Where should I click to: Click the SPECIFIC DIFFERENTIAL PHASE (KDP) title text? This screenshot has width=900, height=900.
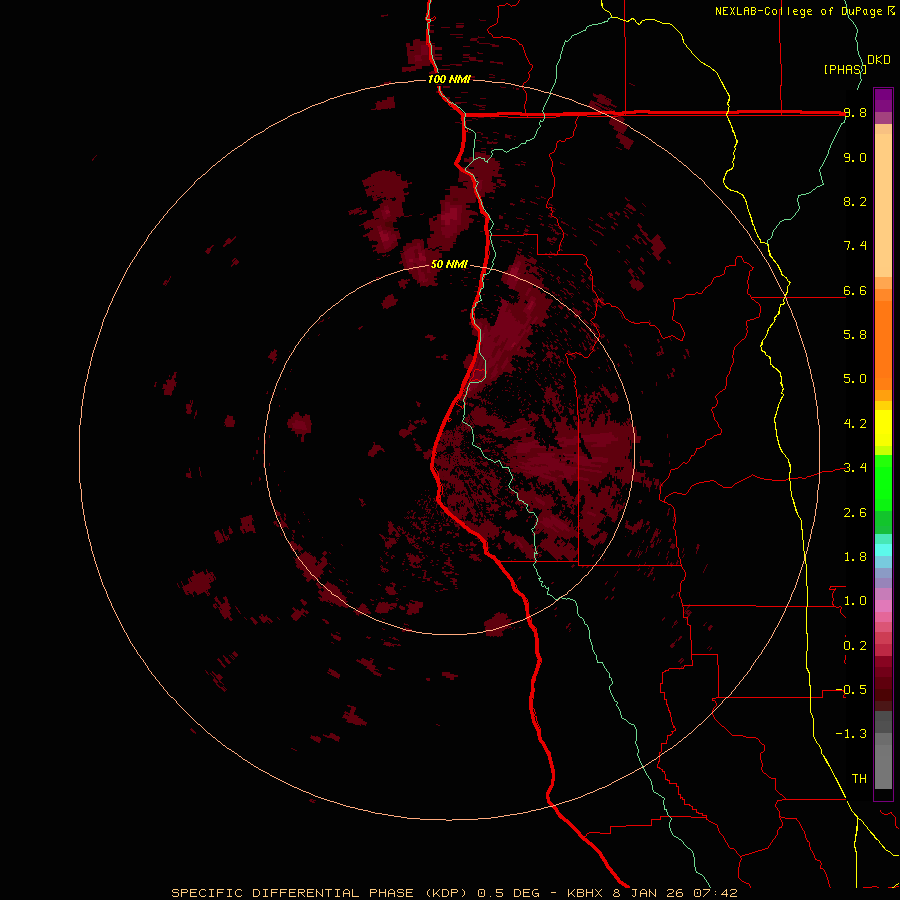click(319, 893)
